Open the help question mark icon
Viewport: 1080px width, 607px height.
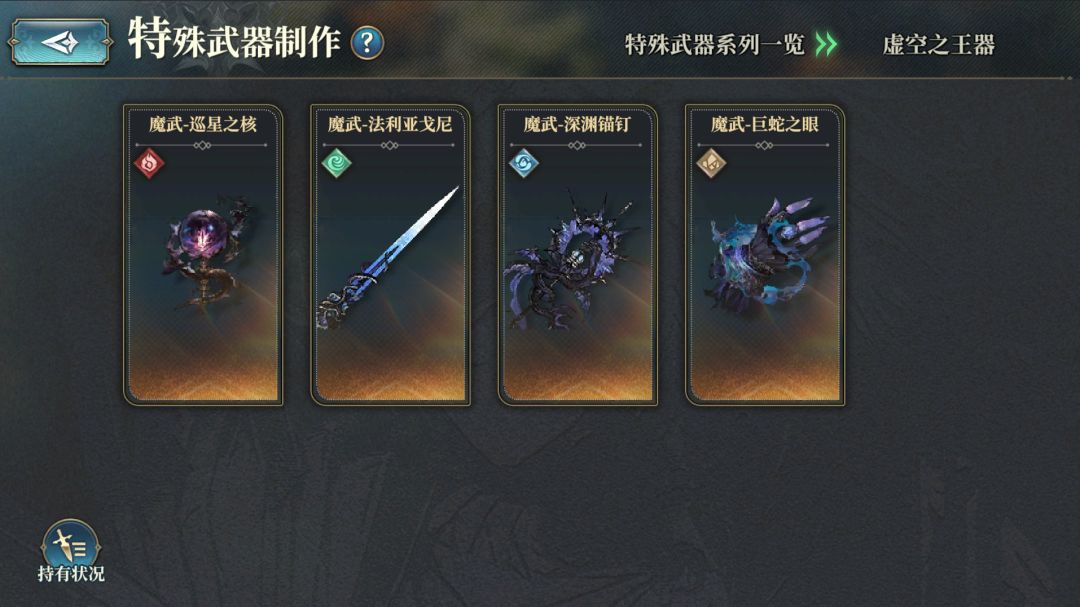[367, 43]
